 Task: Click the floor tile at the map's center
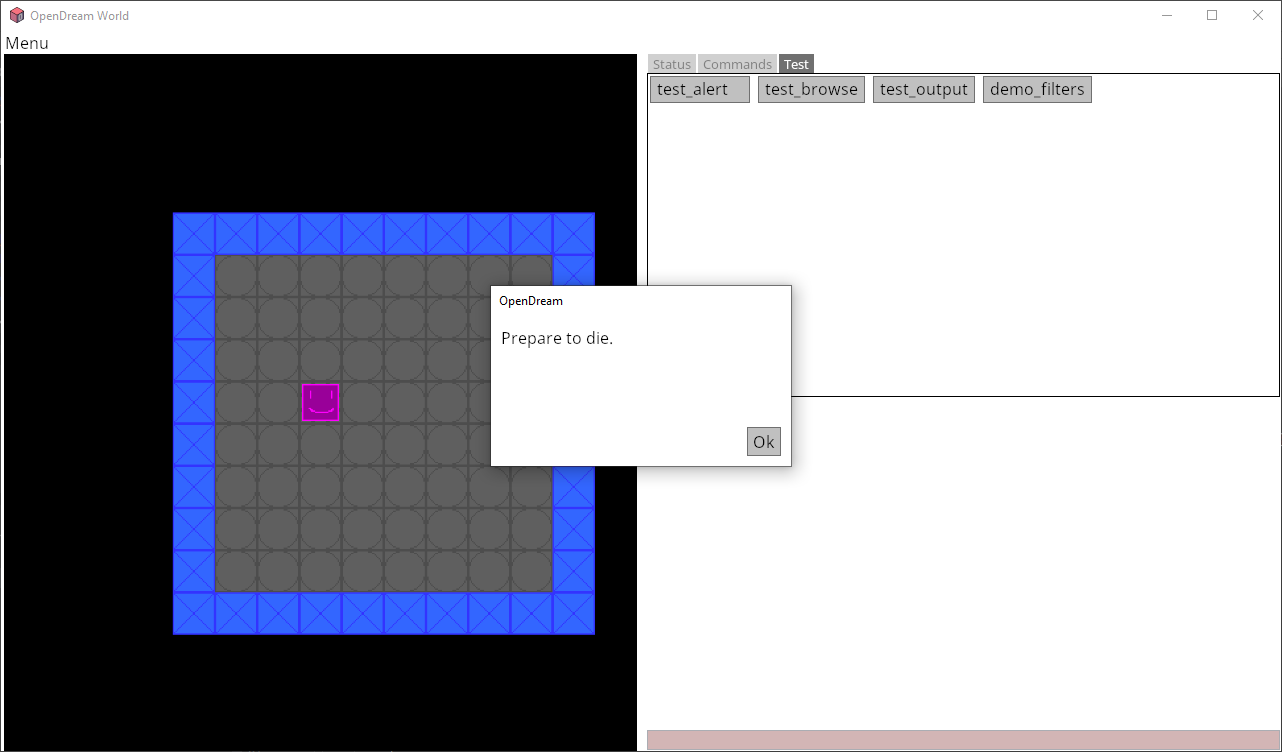click(x=383, y=422)
